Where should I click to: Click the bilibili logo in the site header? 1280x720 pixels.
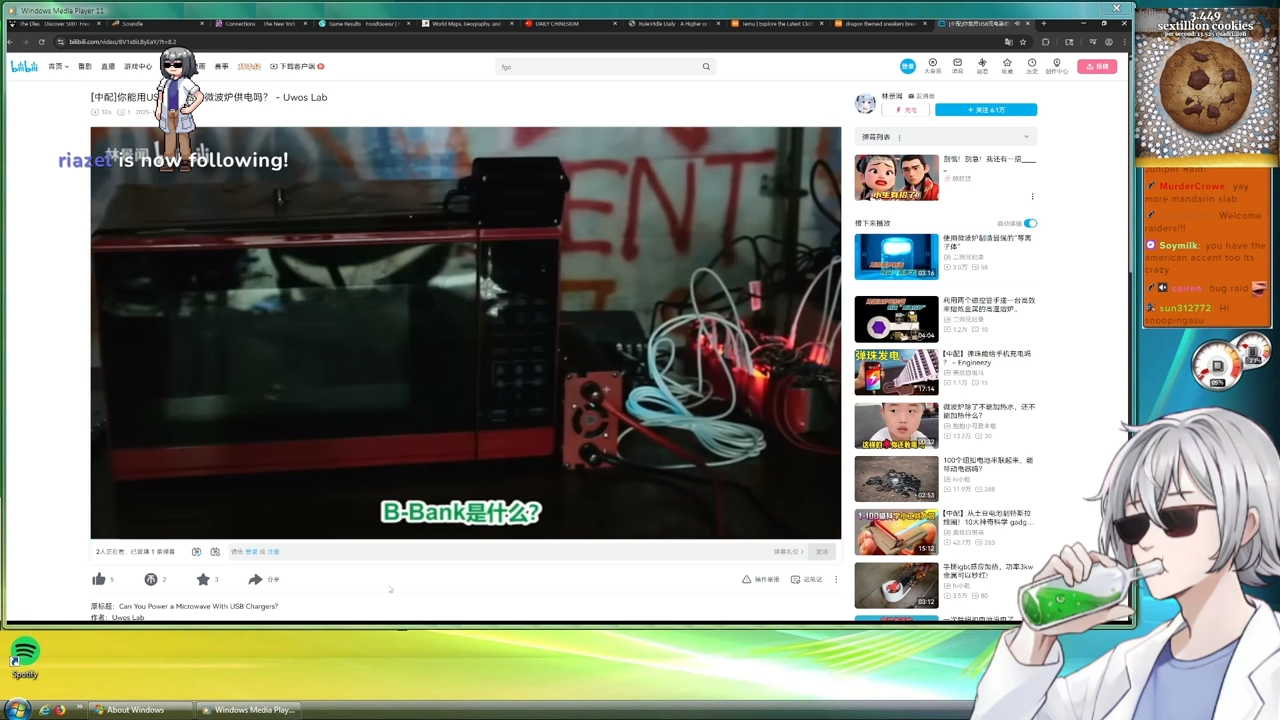[24, 66]
